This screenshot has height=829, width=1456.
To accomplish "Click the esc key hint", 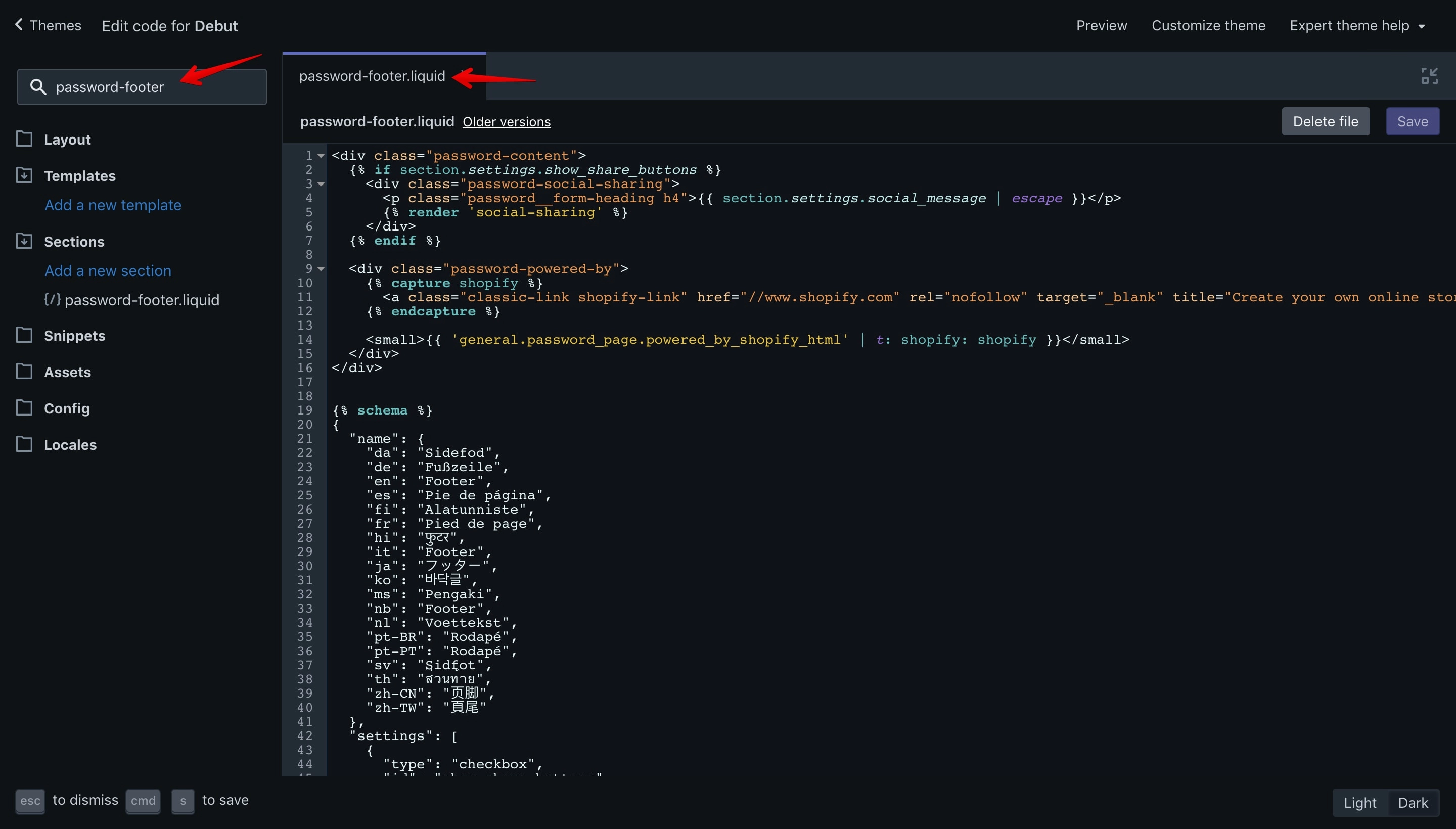I will (30, 801).
